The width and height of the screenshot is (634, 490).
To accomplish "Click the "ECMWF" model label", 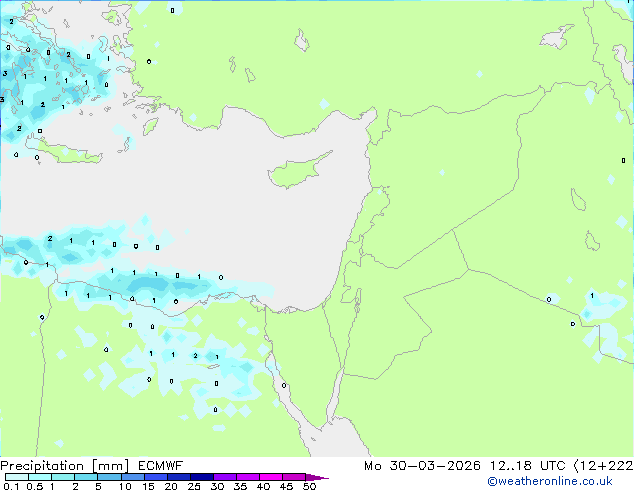I will tap(161, 466).
